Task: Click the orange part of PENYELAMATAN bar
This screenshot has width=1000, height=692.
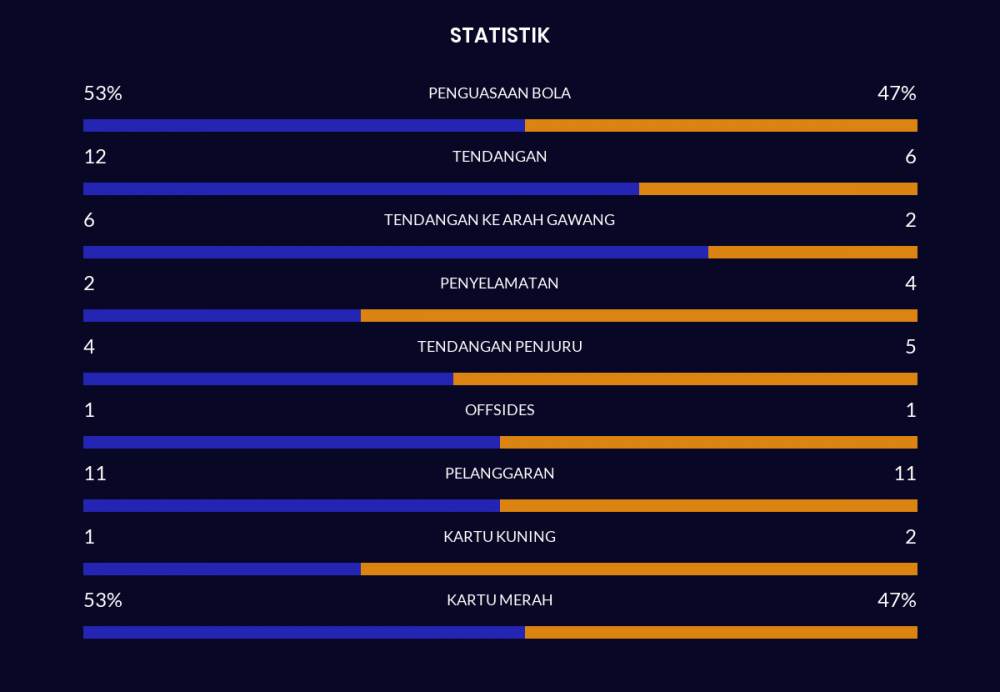Action: (639, 315)
